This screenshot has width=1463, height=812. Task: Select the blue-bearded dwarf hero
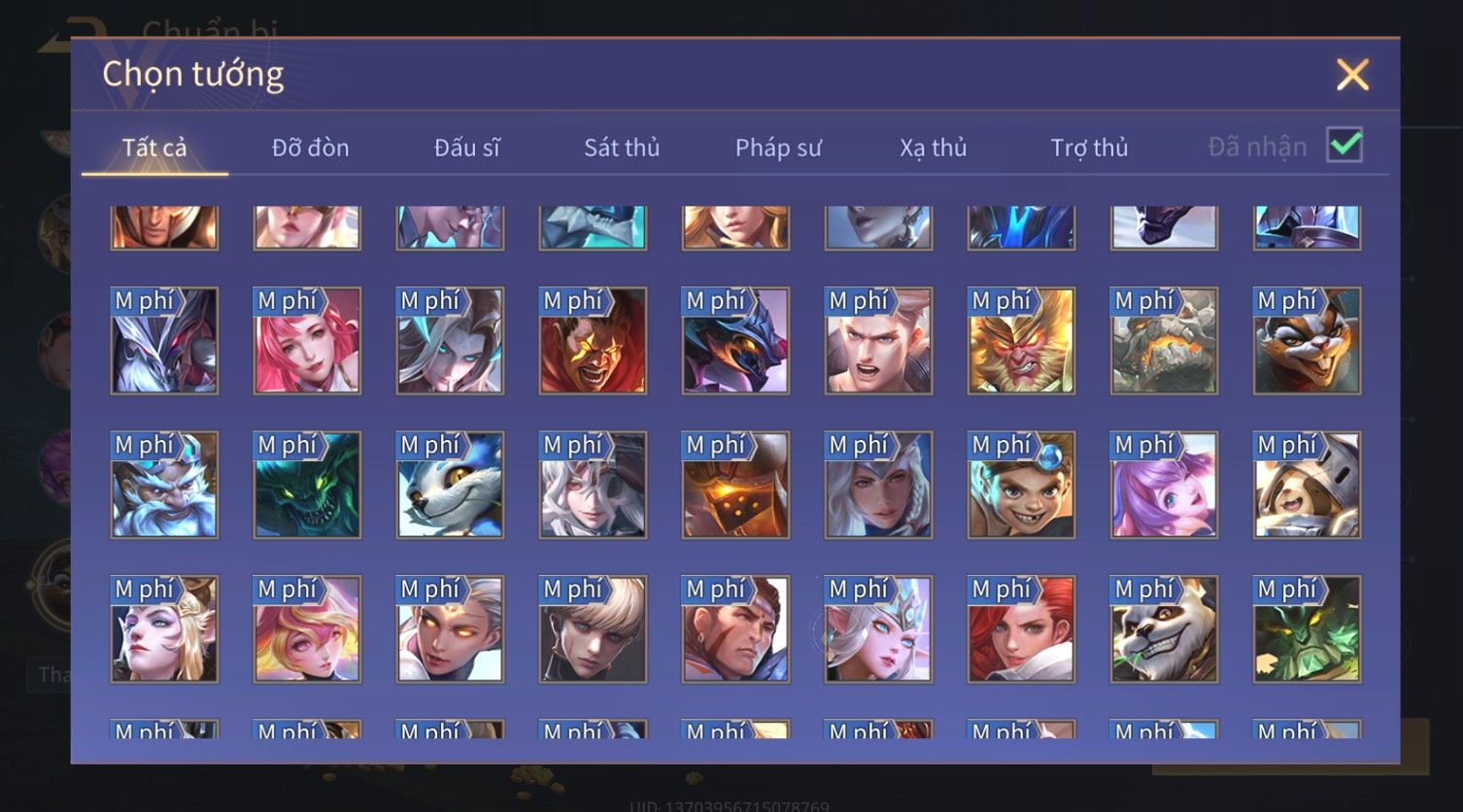tap(164, 485)
